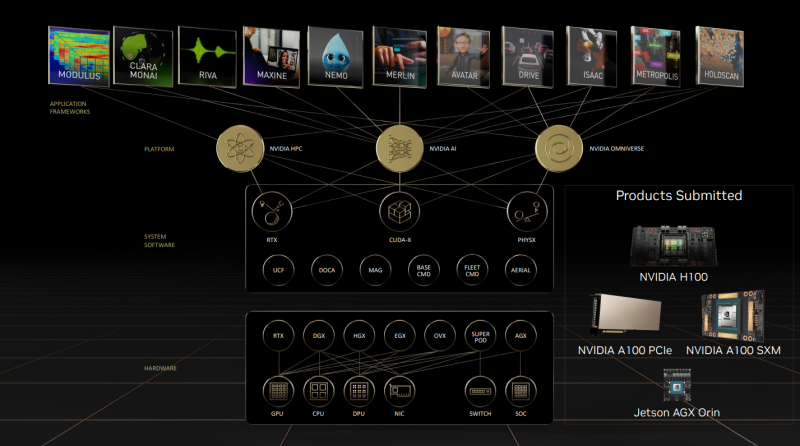Click the Metropolis framework tile
The width and height of the screenshot is (800, 446).
[656, 56]
